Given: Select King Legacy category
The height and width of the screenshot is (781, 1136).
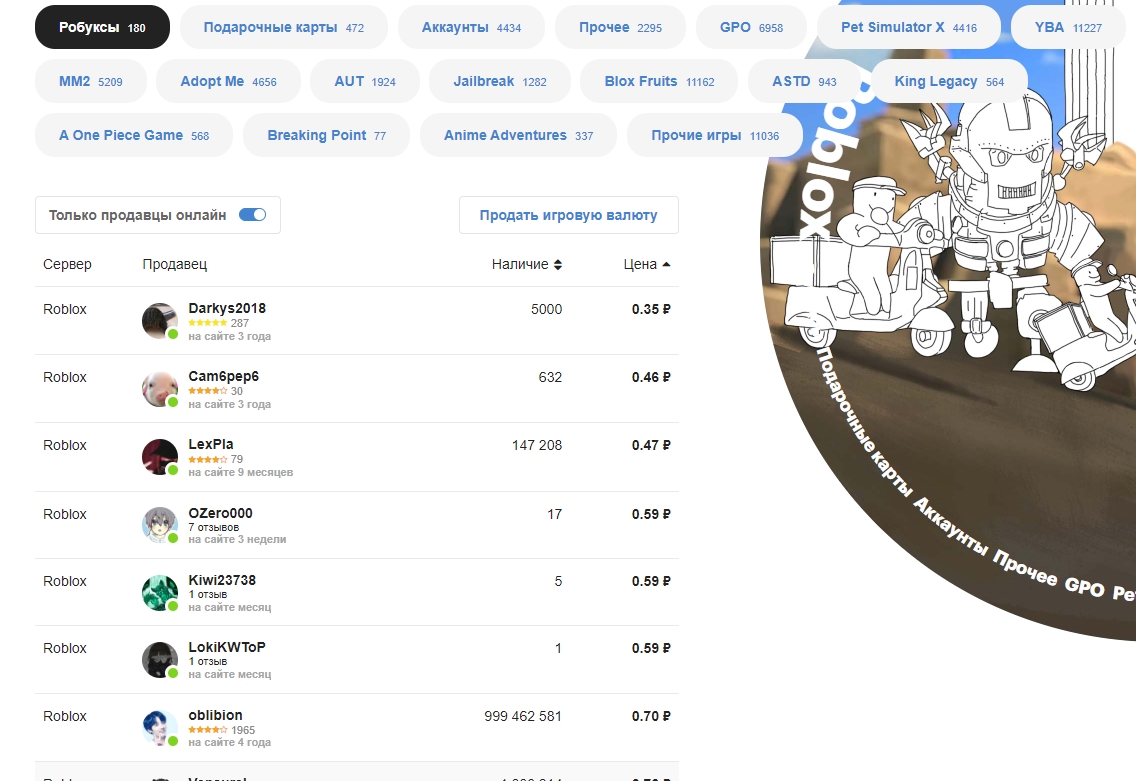Looking at the screenshot, I should click(949, 81).
